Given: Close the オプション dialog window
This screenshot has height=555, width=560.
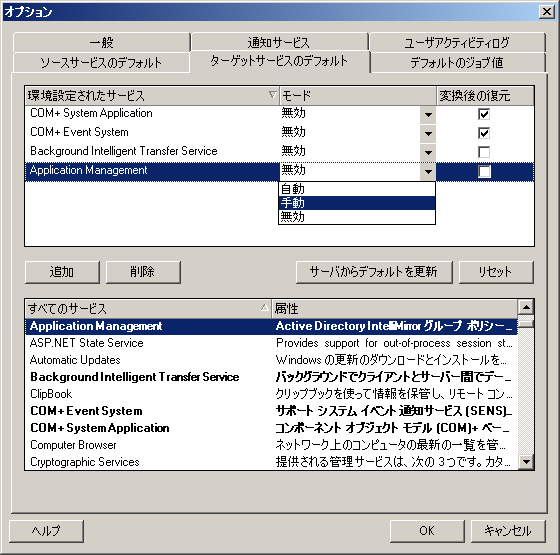Looking at the screenshot, I should tap(546, 12).
